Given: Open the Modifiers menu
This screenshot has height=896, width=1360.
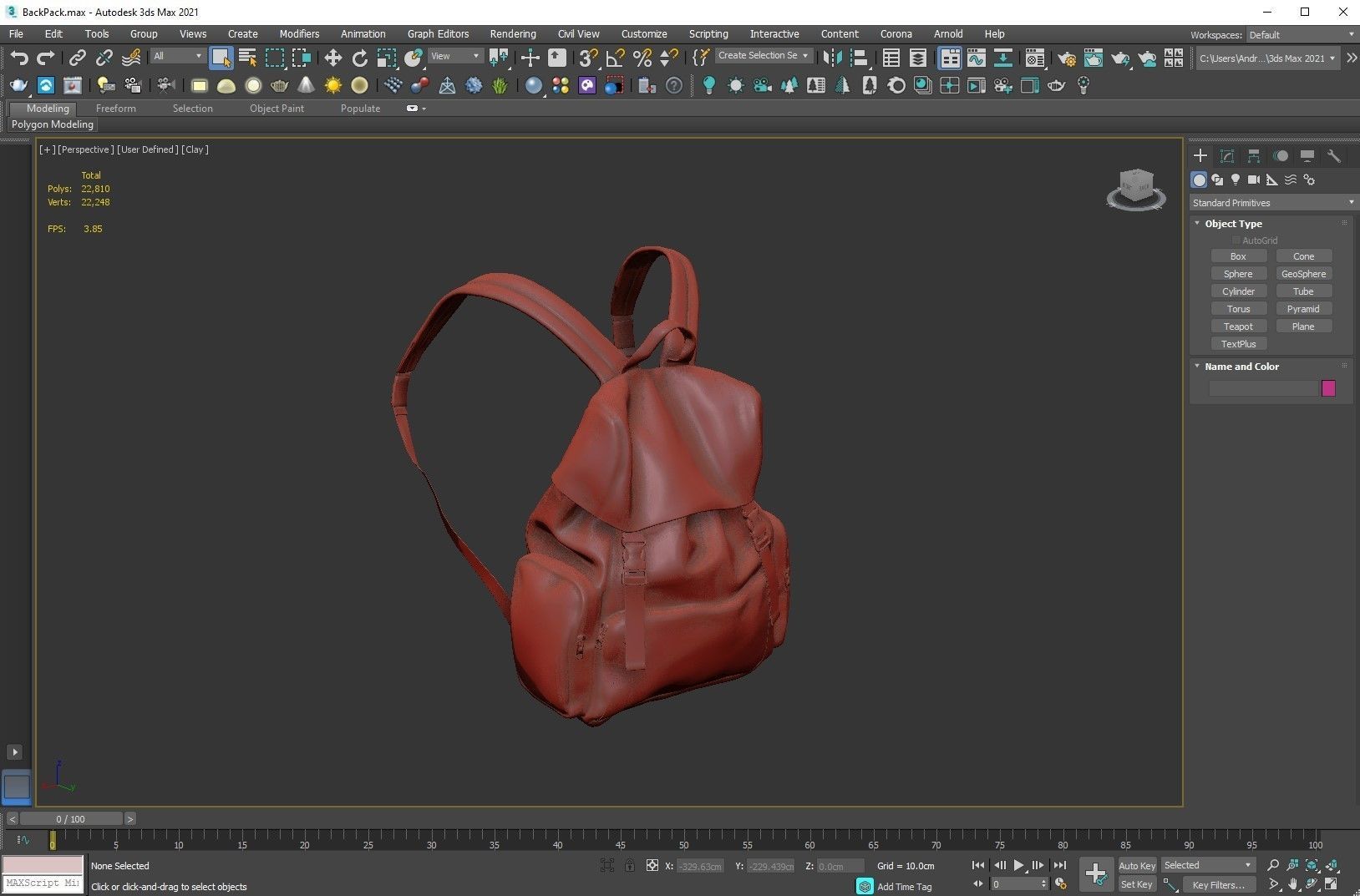Looking at the screenshot, I should coord(299,34).
